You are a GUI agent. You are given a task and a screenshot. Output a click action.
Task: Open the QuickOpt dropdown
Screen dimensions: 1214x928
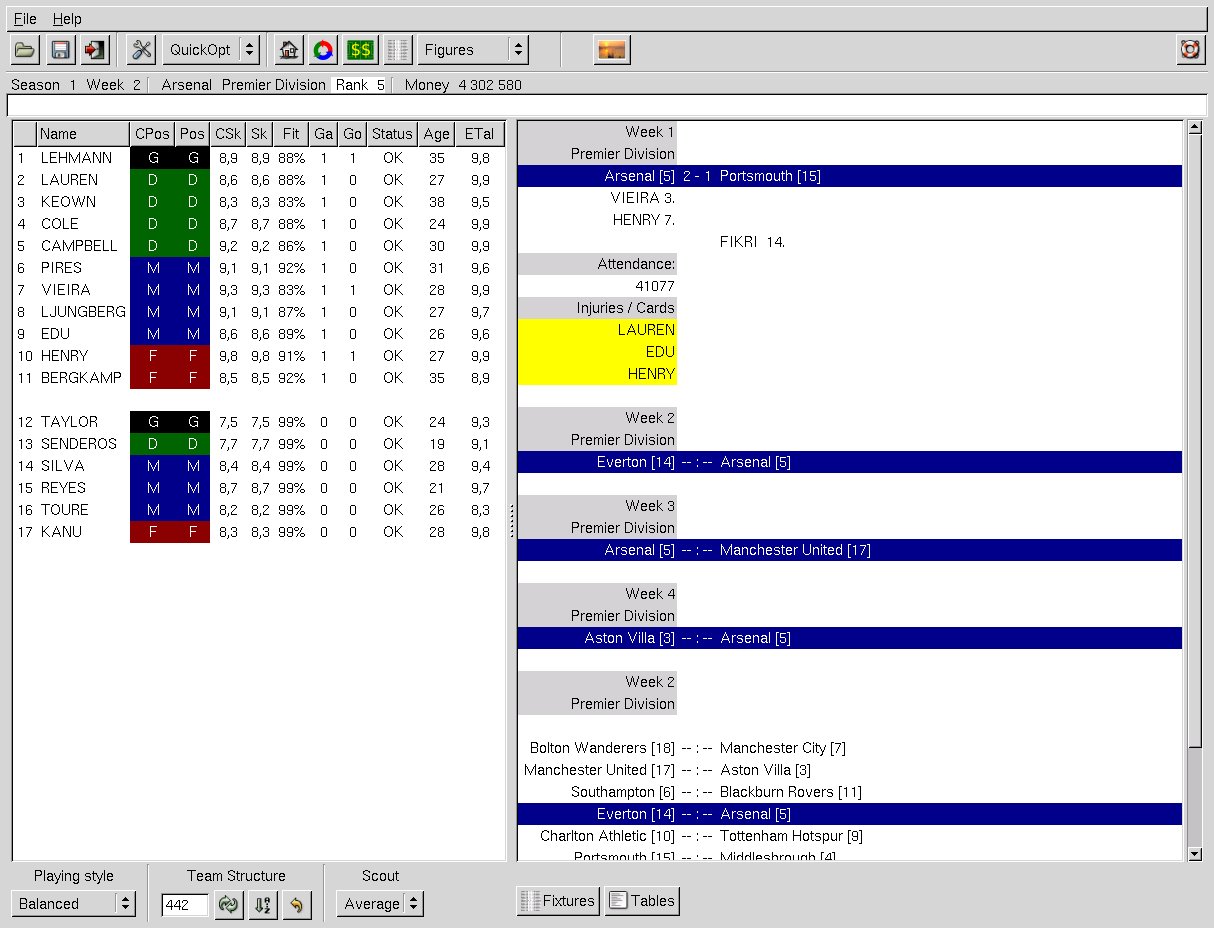click(211, 50)
